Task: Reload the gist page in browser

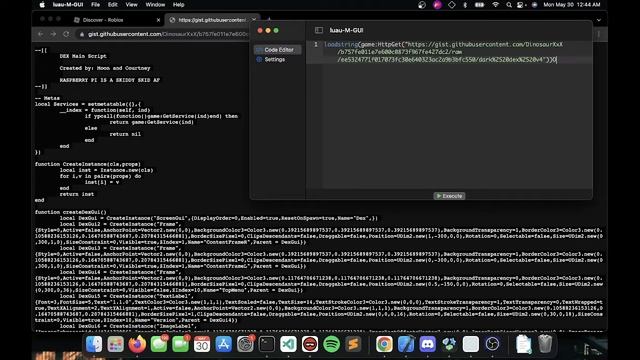Action: point(66,34)
